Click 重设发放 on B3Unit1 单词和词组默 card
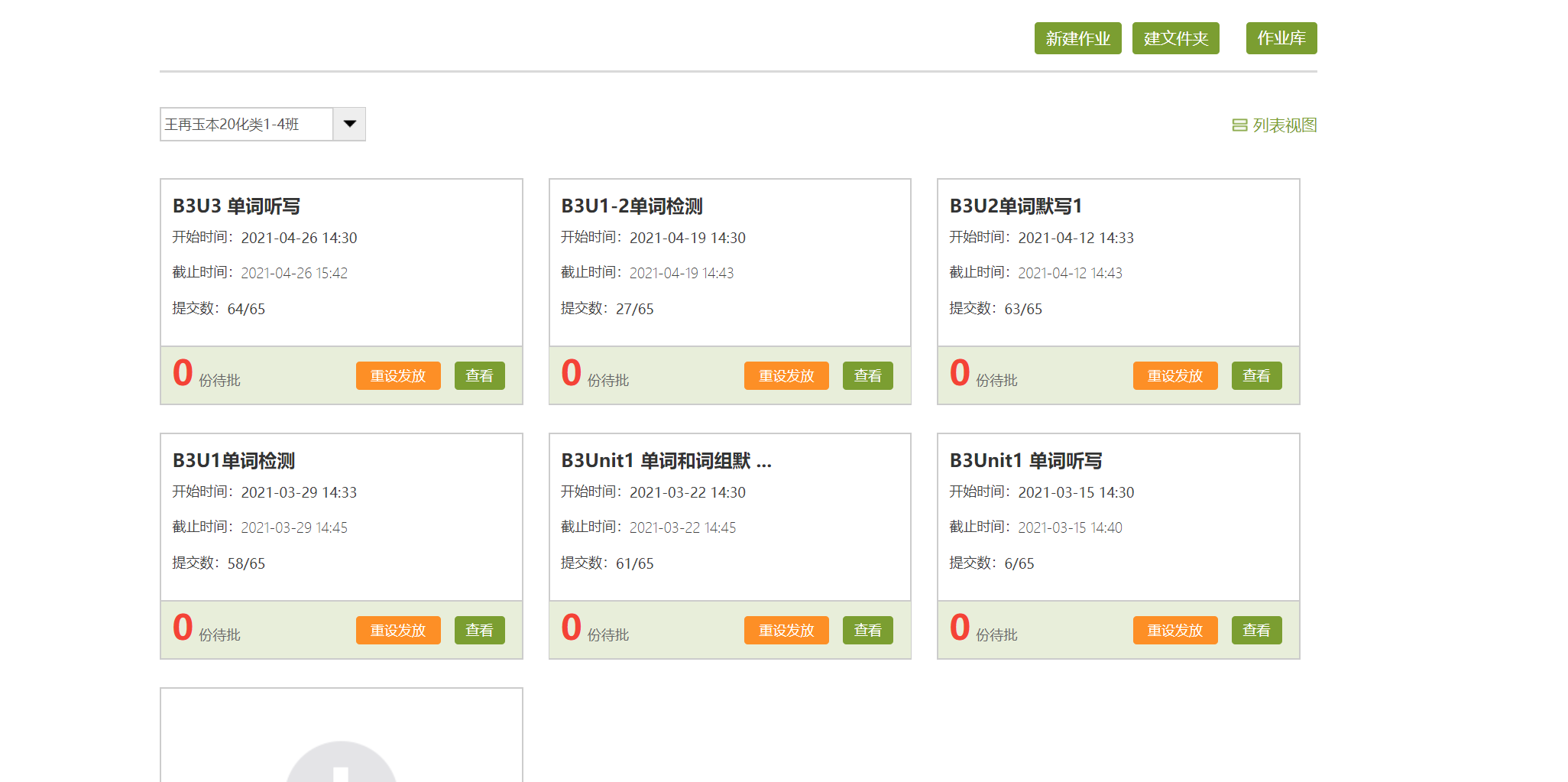The width and height of the screenshot is (1568, 782). (x=786, y=631)
